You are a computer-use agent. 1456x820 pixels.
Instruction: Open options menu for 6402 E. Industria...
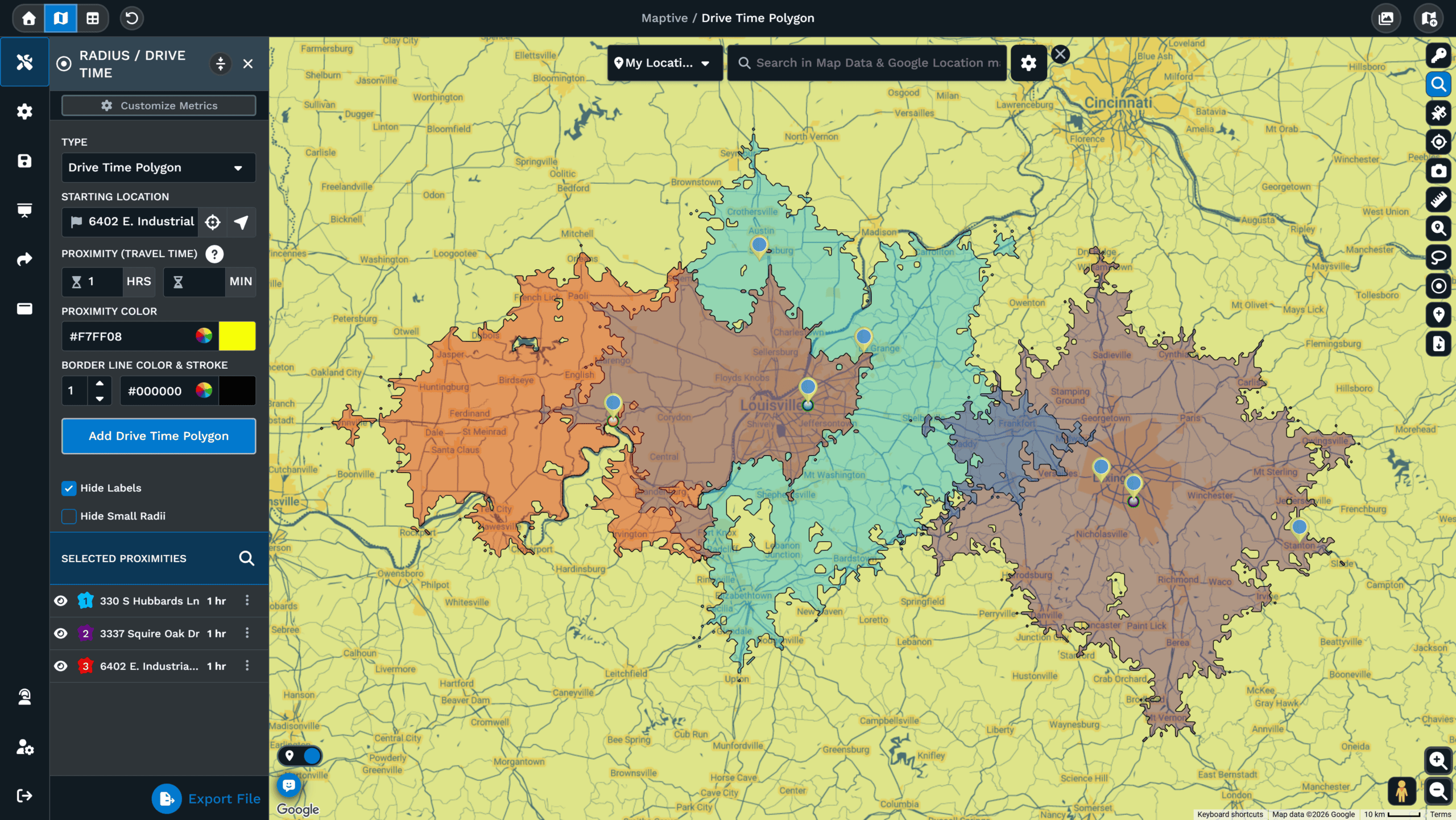point(247,665)
